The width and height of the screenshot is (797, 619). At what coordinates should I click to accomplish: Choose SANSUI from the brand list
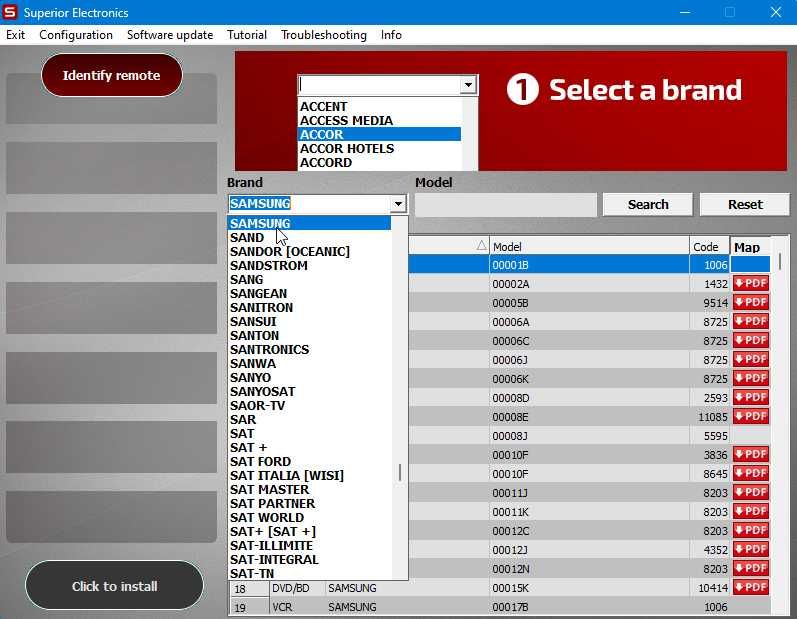point(309,321)
